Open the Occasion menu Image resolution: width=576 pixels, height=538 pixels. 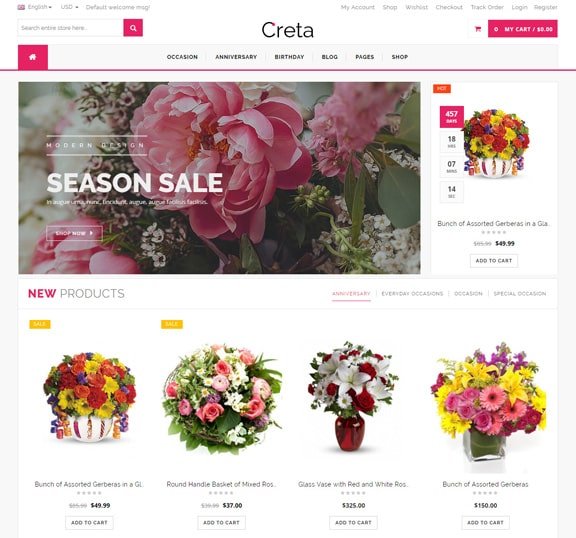(x=182, y=57)
